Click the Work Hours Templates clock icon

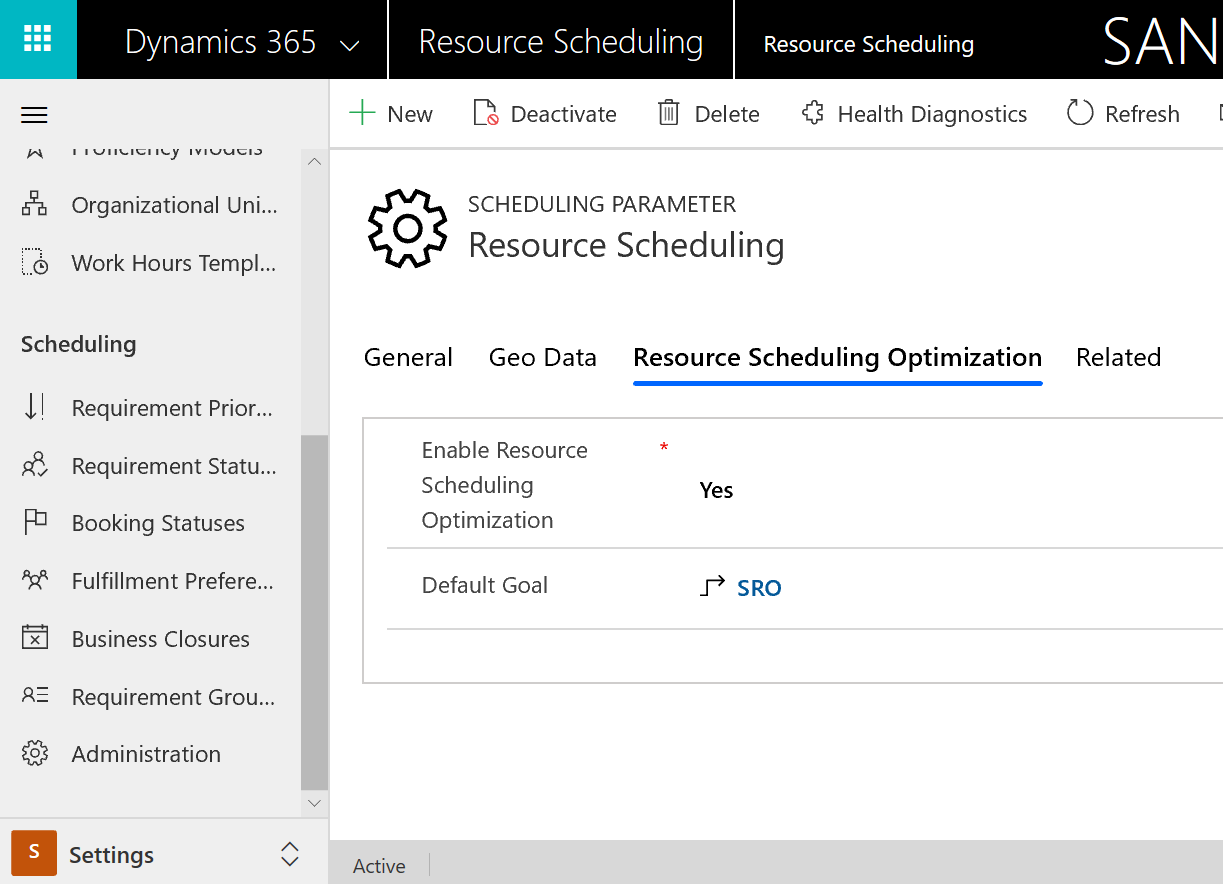click(35, 263)
